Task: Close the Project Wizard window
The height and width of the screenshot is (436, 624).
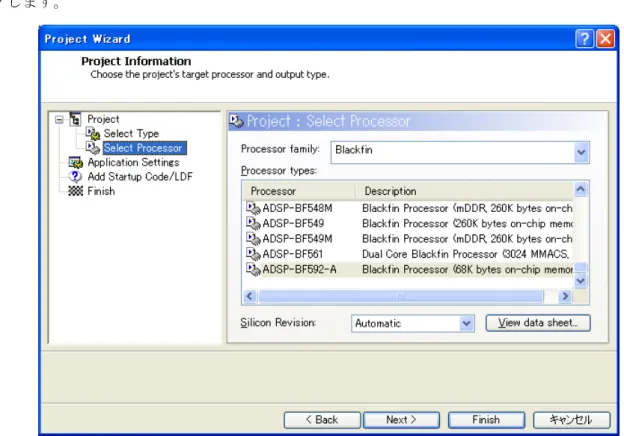Action: pyautogui.click(x=605, y=39)
